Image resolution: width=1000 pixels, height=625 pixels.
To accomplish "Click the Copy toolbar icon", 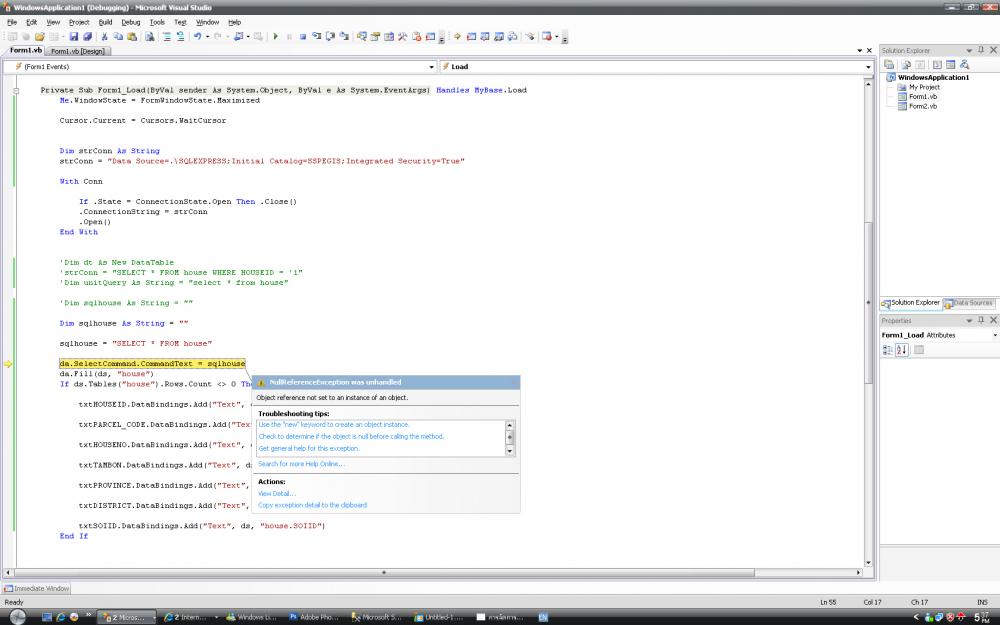I will pyautogui.click(x=118, y=37).
